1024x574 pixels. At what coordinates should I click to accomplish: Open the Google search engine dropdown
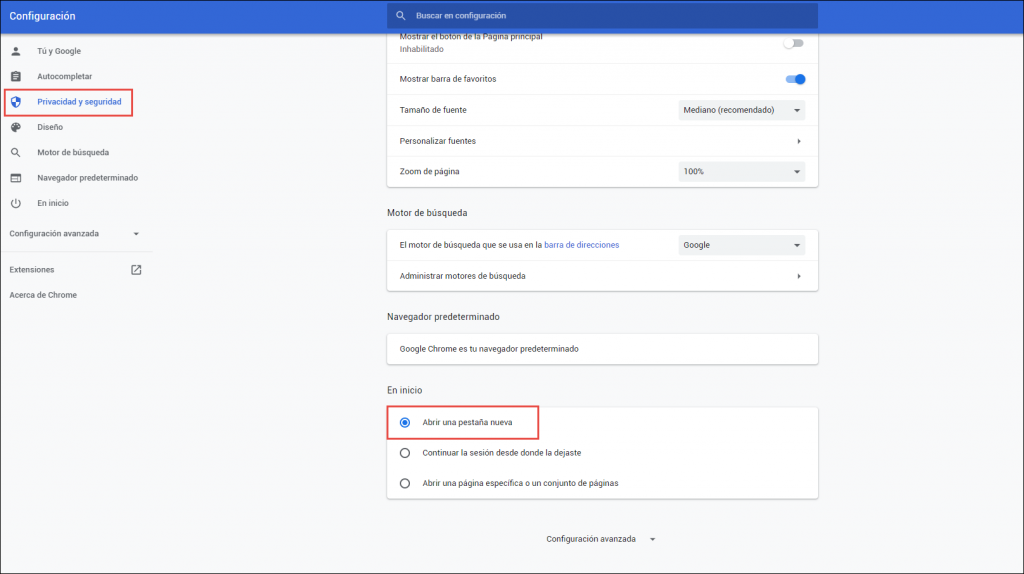pyautogui.click(x=741, y=245)
